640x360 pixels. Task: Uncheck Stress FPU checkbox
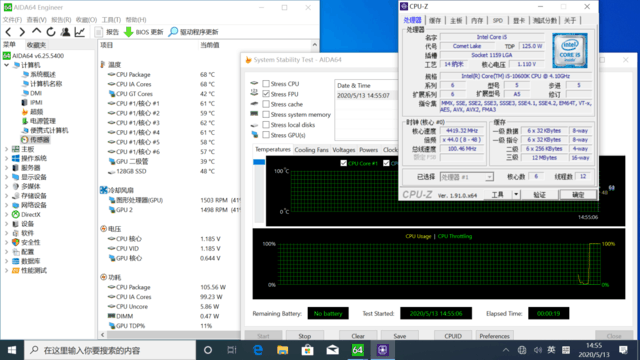(x=266, y=93)
